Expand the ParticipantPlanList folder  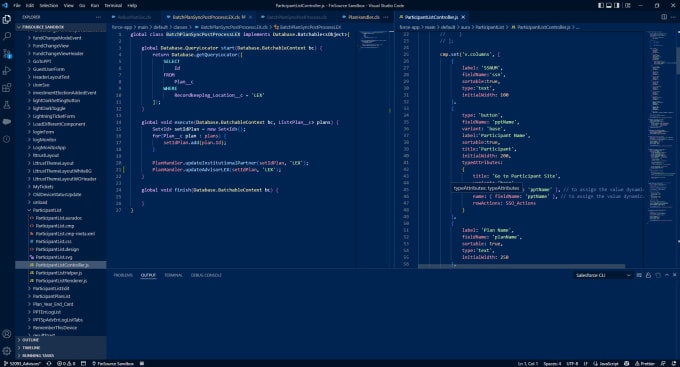pyautogui.click(x=61, y=296)
